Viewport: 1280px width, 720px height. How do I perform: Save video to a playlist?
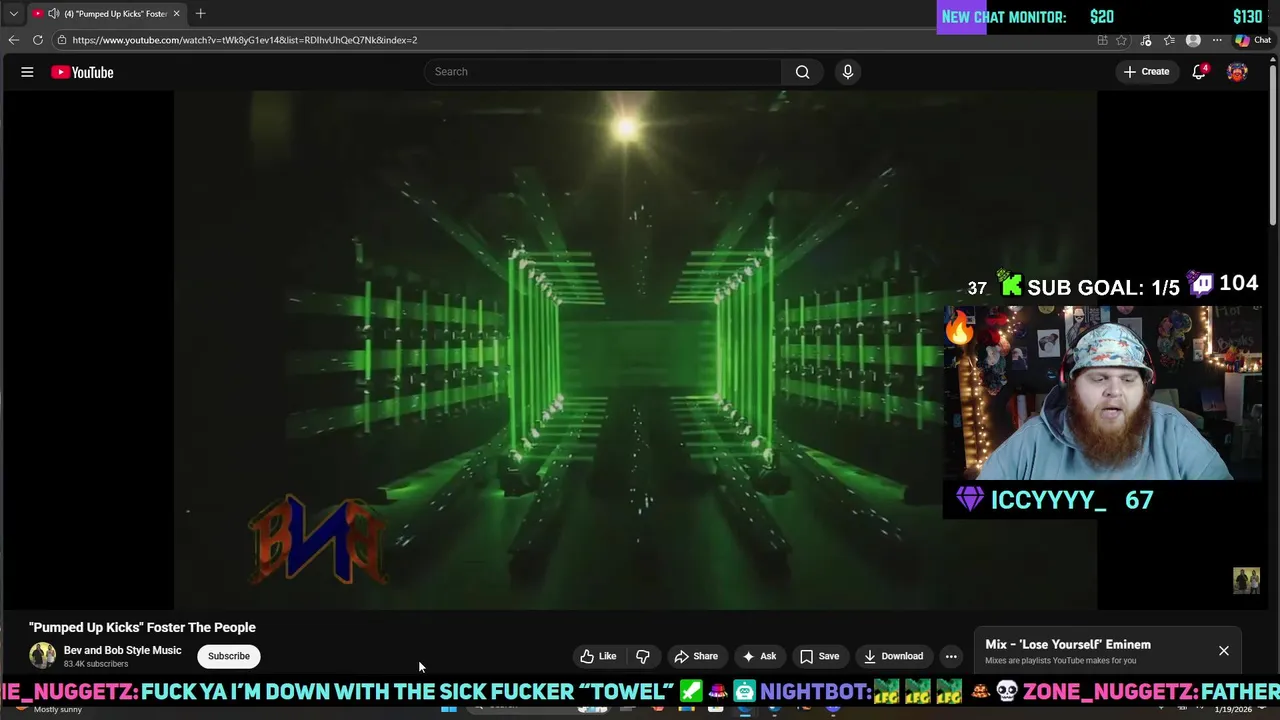[819, 656]
